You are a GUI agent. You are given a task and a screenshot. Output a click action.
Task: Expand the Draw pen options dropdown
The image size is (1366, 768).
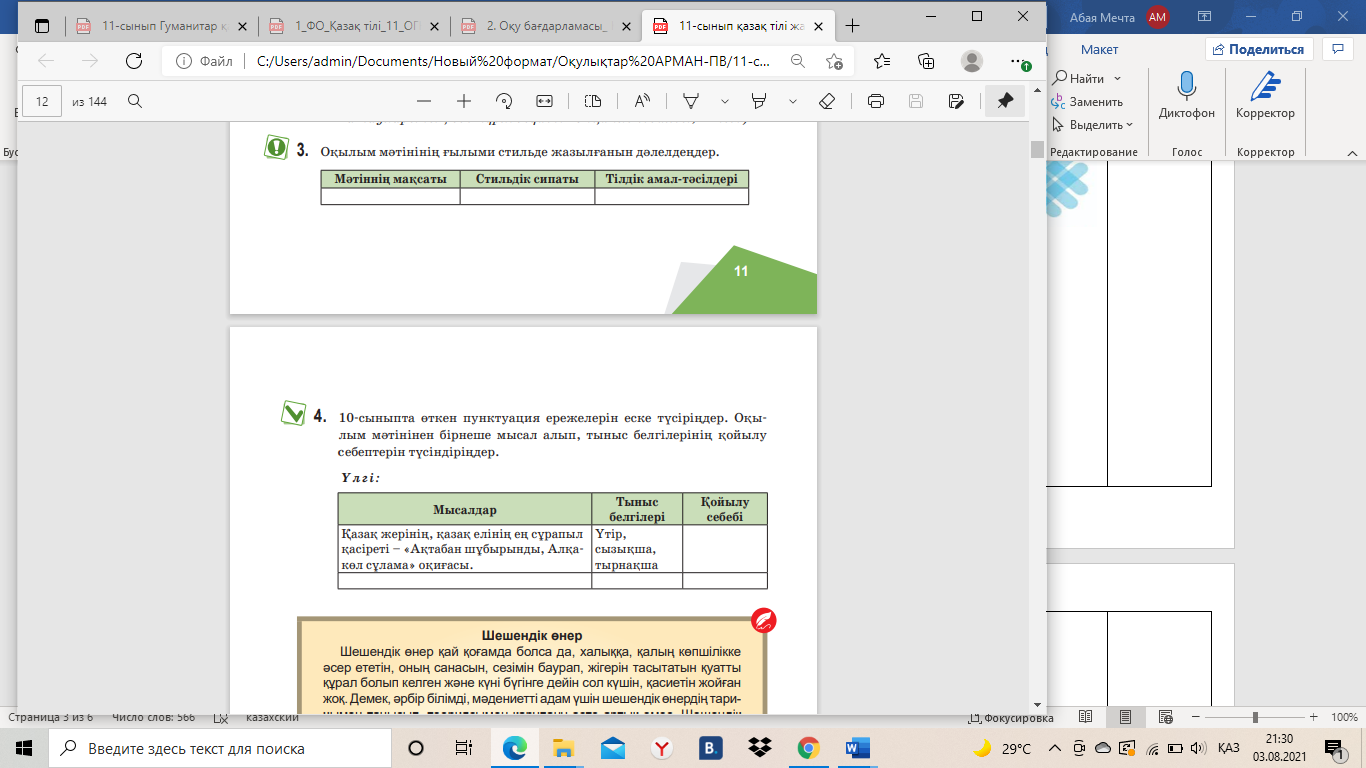[725, 101]
